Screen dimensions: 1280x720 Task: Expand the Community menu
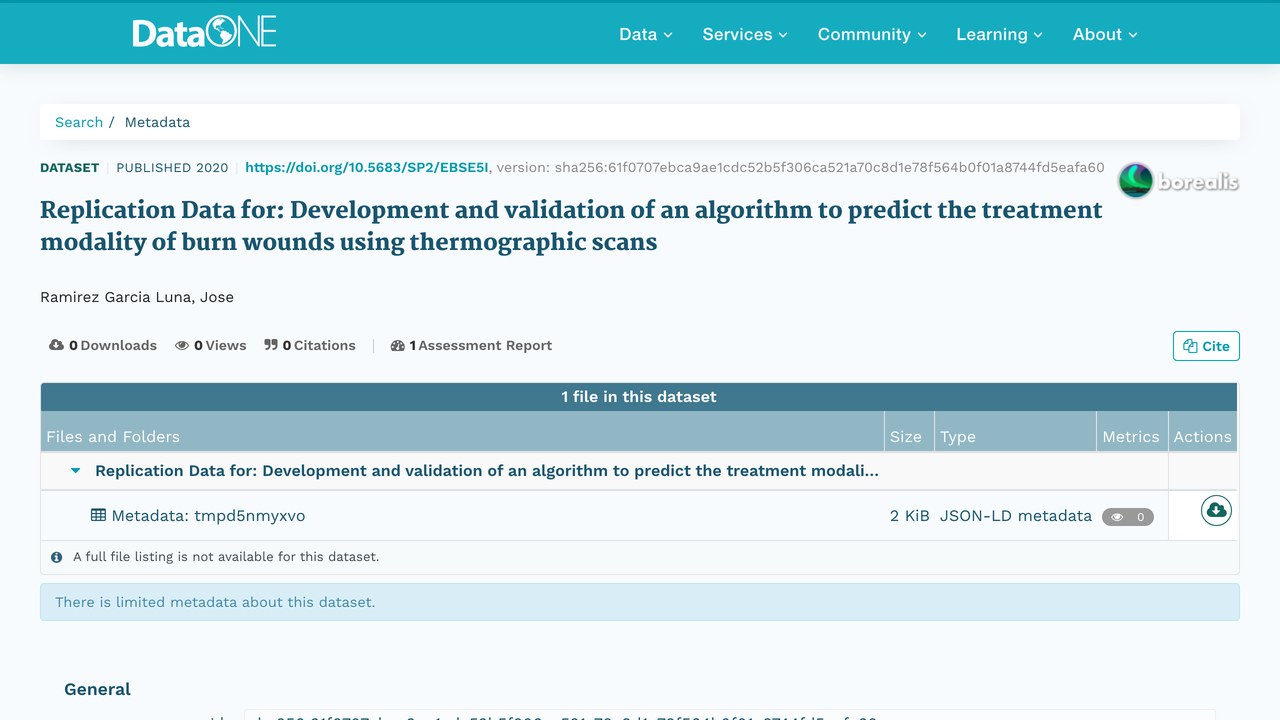pyautogui.click(x=872, y=34)
